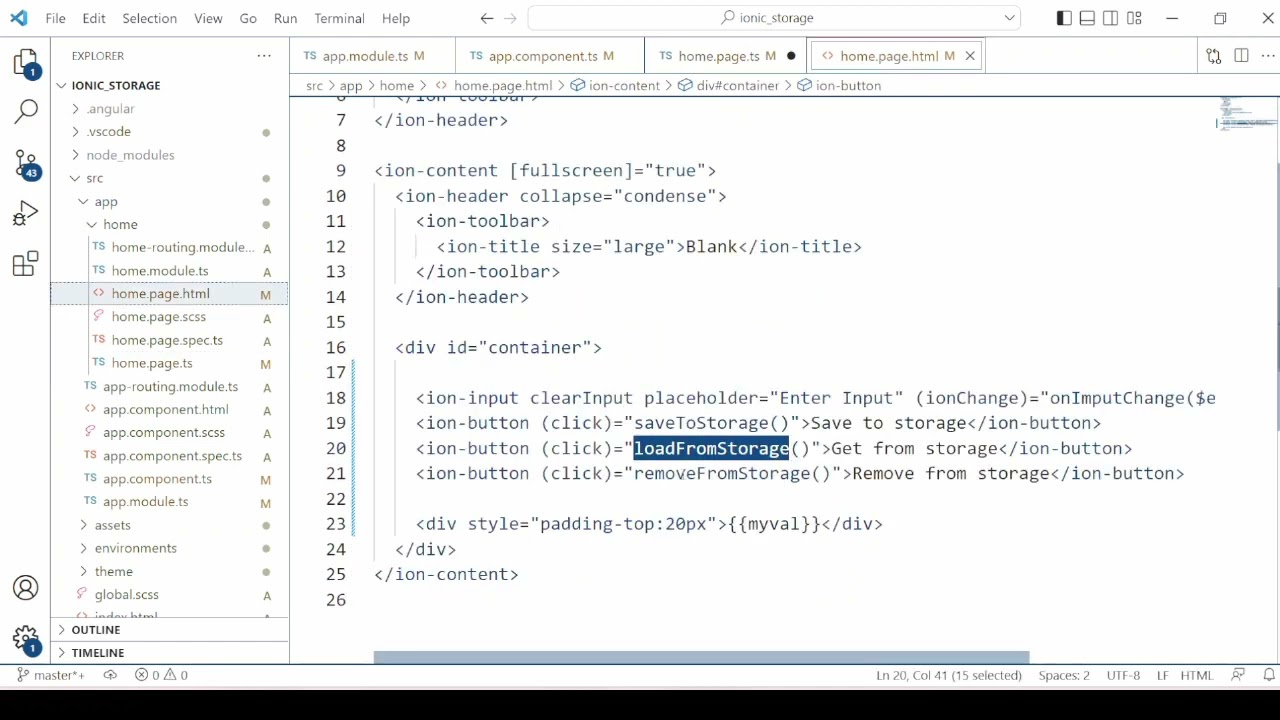Open errors and warnings count

(x=162, y=675)
